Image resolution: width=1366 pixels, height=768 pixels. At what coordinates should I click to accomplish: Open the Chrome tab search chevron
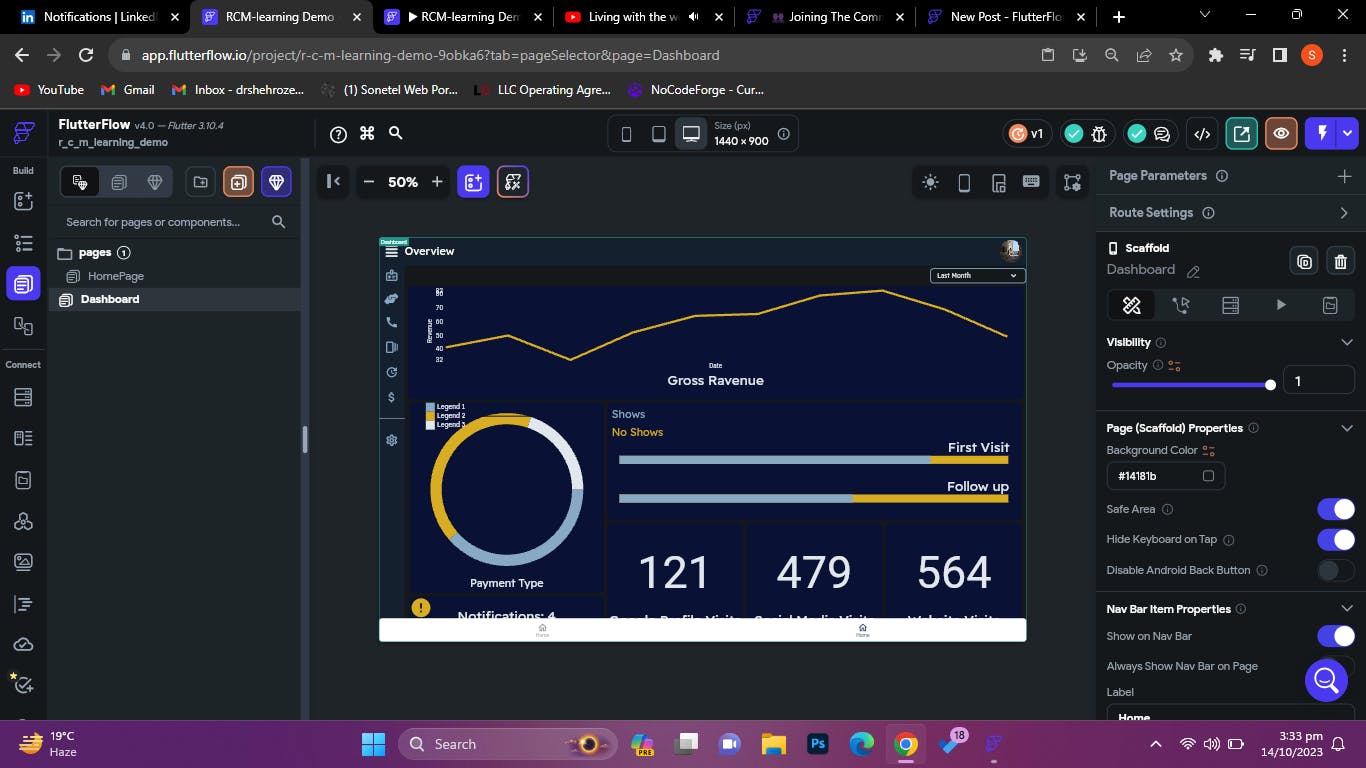[x=1204, y=16]
